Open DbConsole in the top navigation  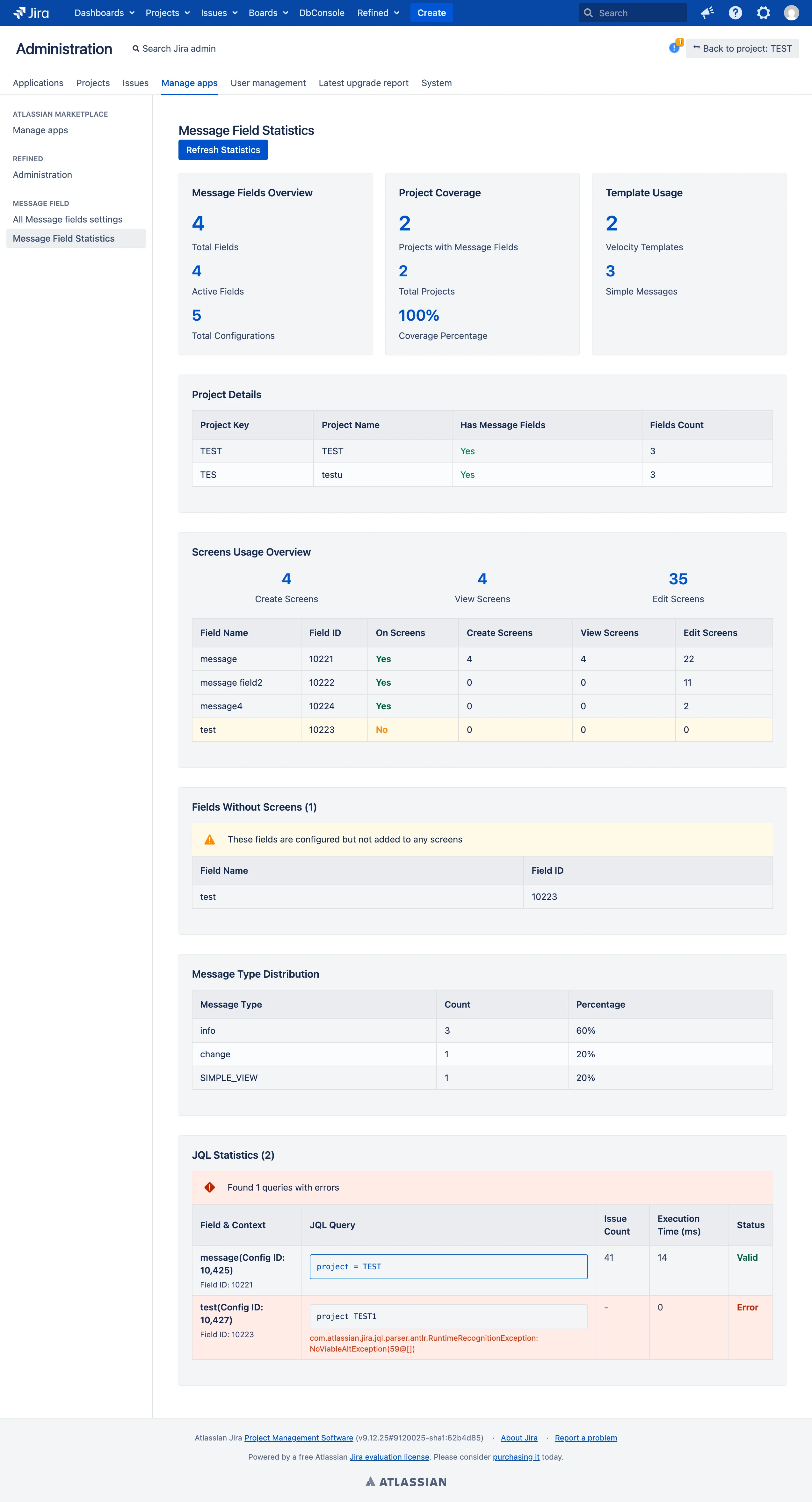coord(322,13)
